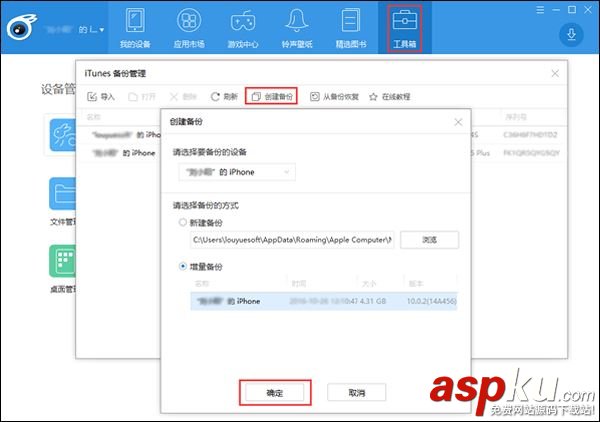600x422 pixels.
Task: Click the download manager arrow icon
Action: [x=571, y=34]
